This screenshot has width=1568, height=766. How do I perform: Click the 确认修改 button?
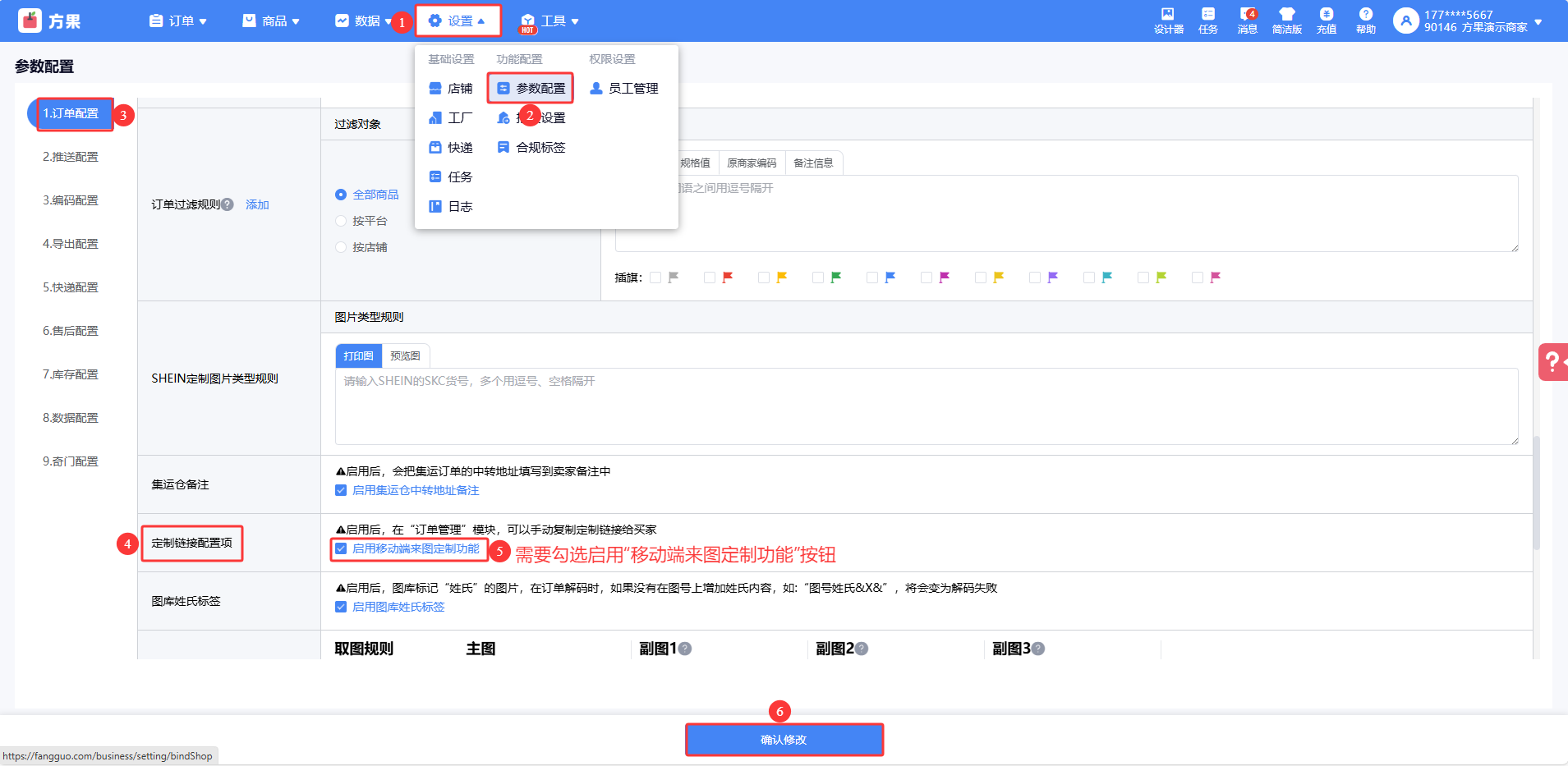(784, 740)
